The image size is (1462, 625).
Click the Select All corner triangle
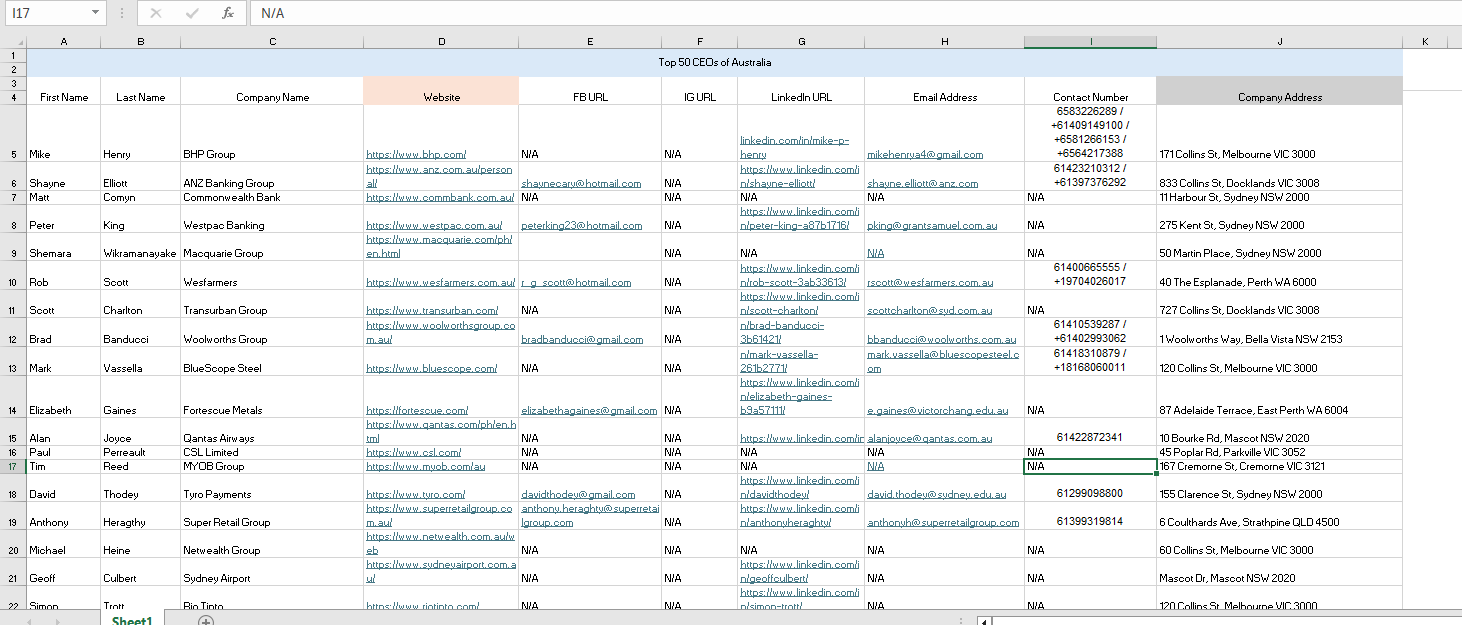[13, 41]
